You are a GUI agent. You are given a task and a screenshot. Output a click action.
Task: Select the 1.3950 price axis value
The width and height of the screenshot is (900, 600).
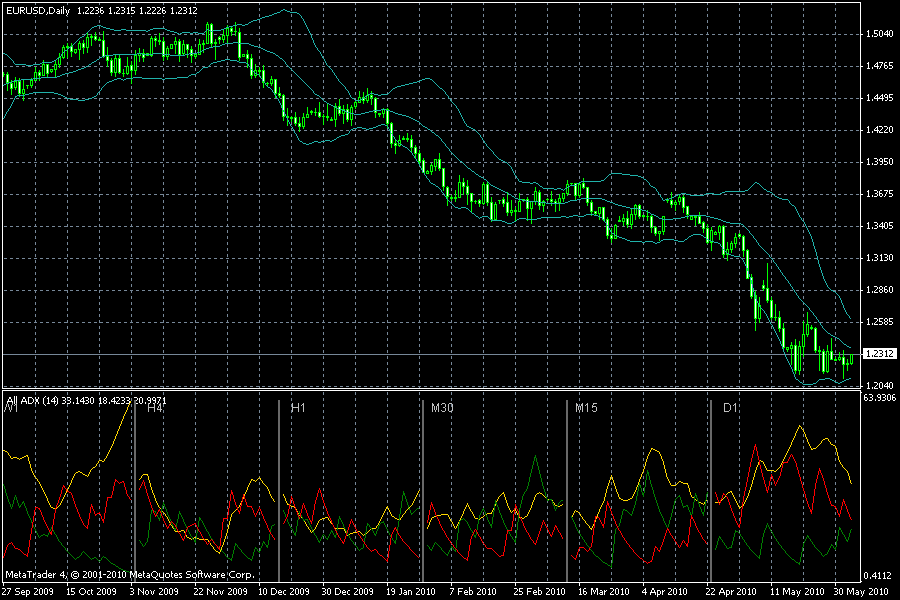pos(880,162)
